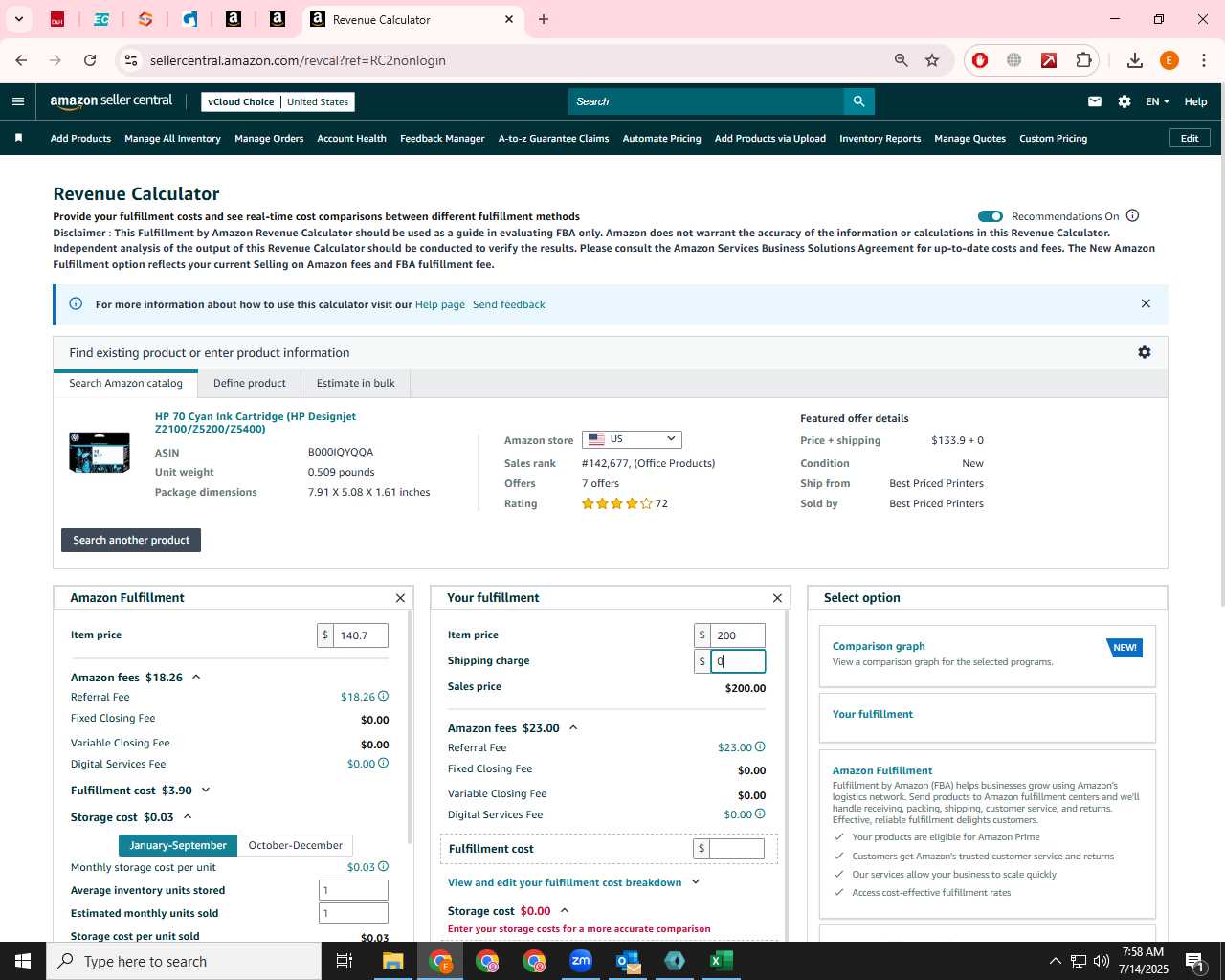Click Your fulfillment item price field

coord(737,635)
